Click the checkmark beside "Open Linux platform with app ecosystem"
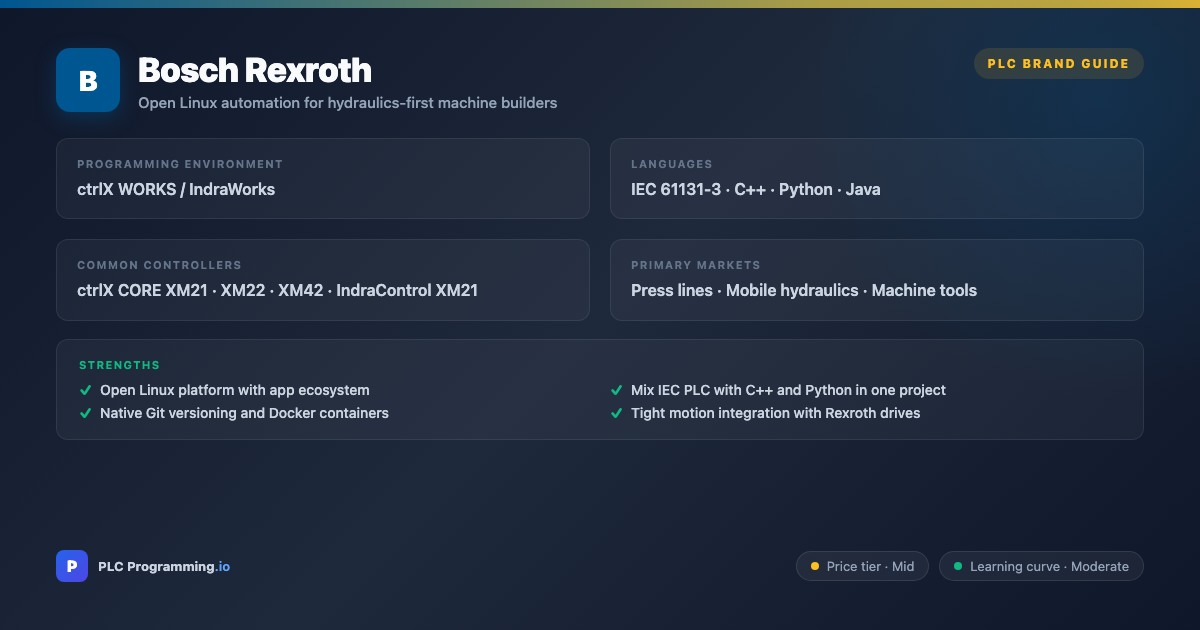Image resolution: width=1200 pixels, height=630 pixels. tap(86, 390)
